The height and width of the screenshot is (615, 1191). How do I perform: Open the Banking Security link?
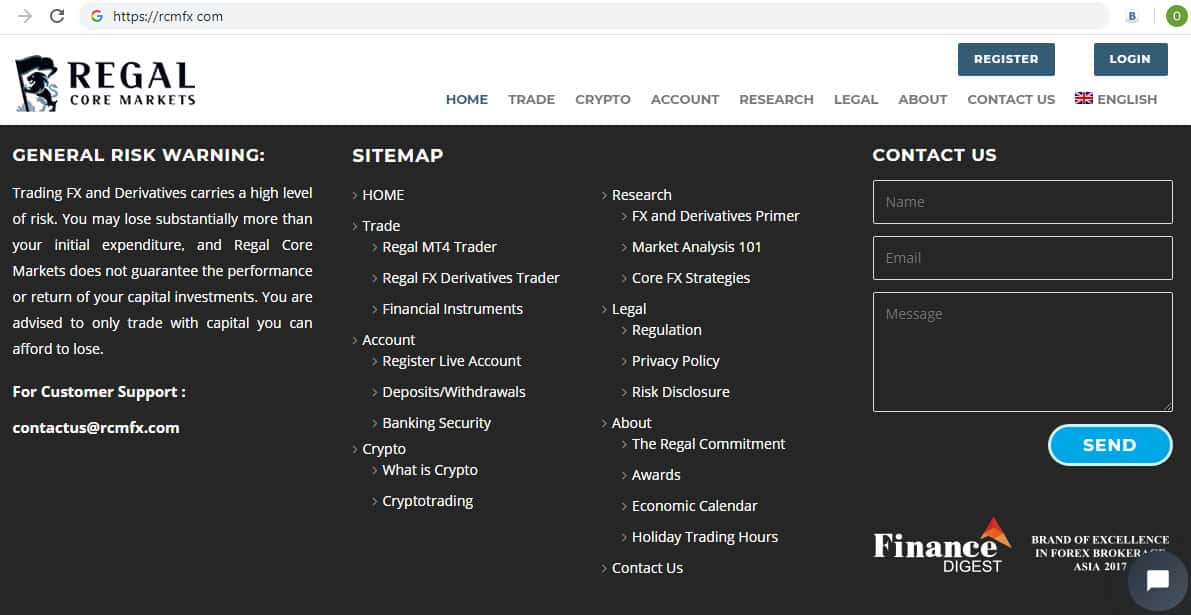click(x=437, y=423)
